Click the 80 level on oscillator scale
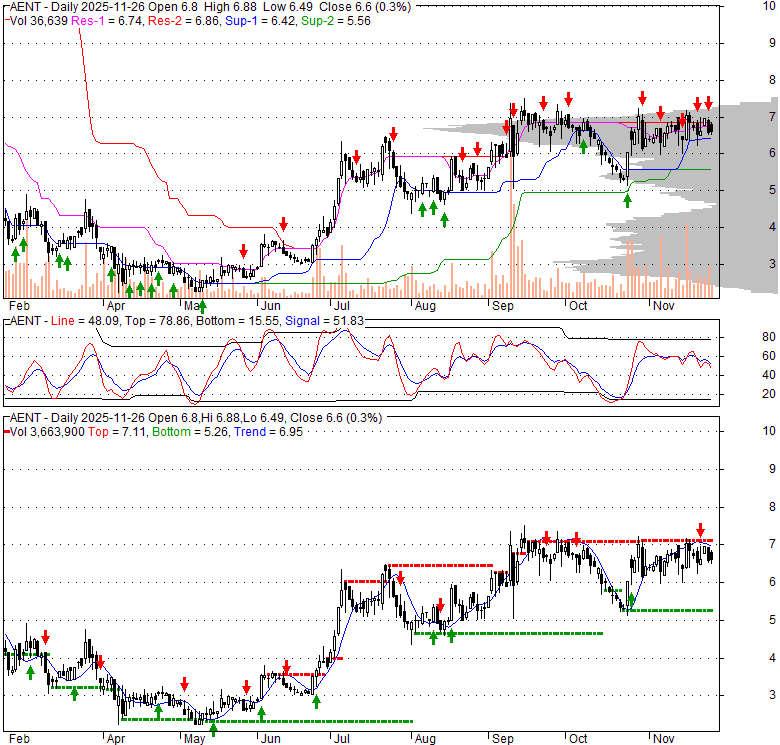 [x=769, y=337]
